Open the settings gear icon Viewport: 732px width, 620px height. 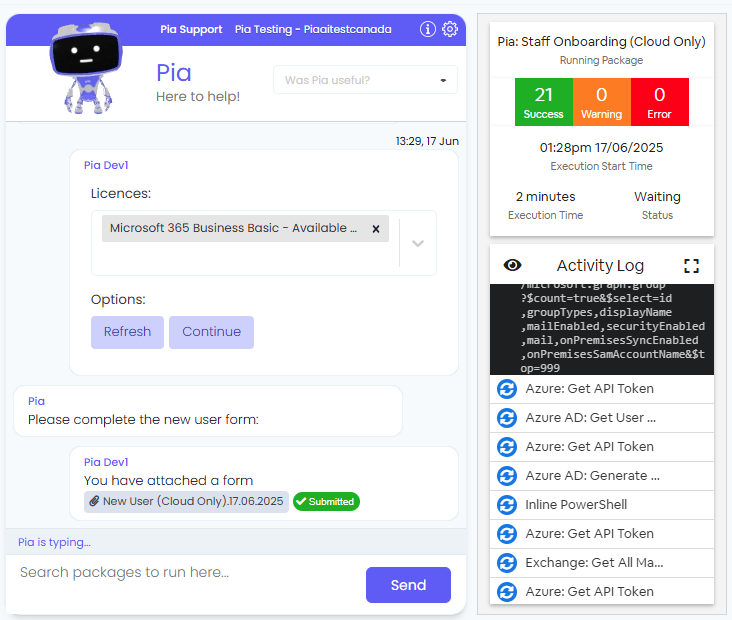click(450, 29)
